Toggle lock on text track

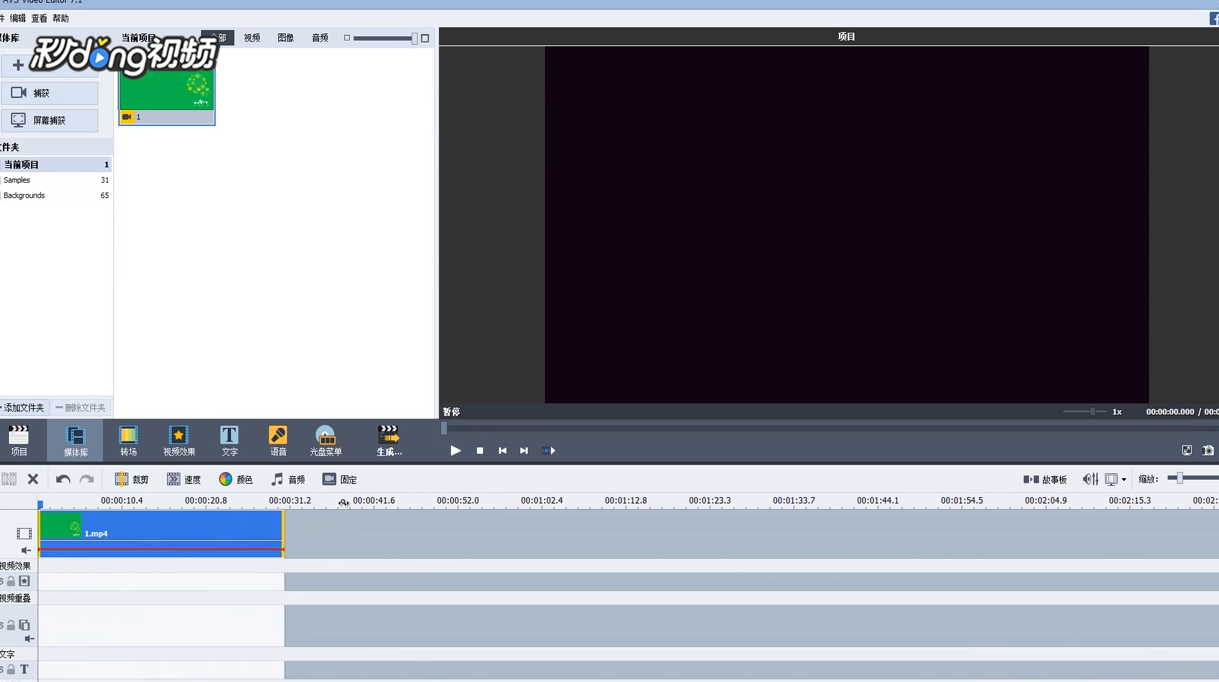(11, 669)
